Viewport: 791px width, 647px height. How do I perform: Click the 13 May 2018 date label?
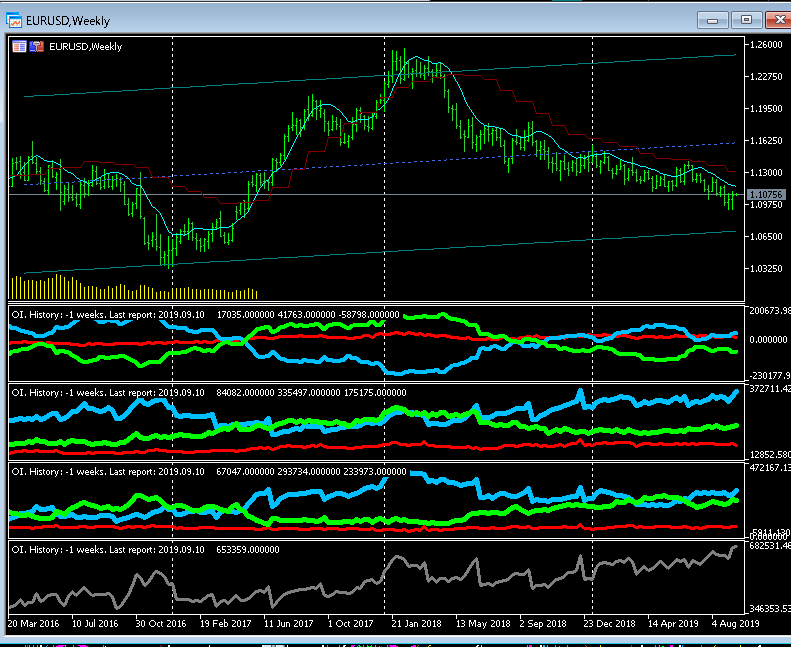point(483,623)
